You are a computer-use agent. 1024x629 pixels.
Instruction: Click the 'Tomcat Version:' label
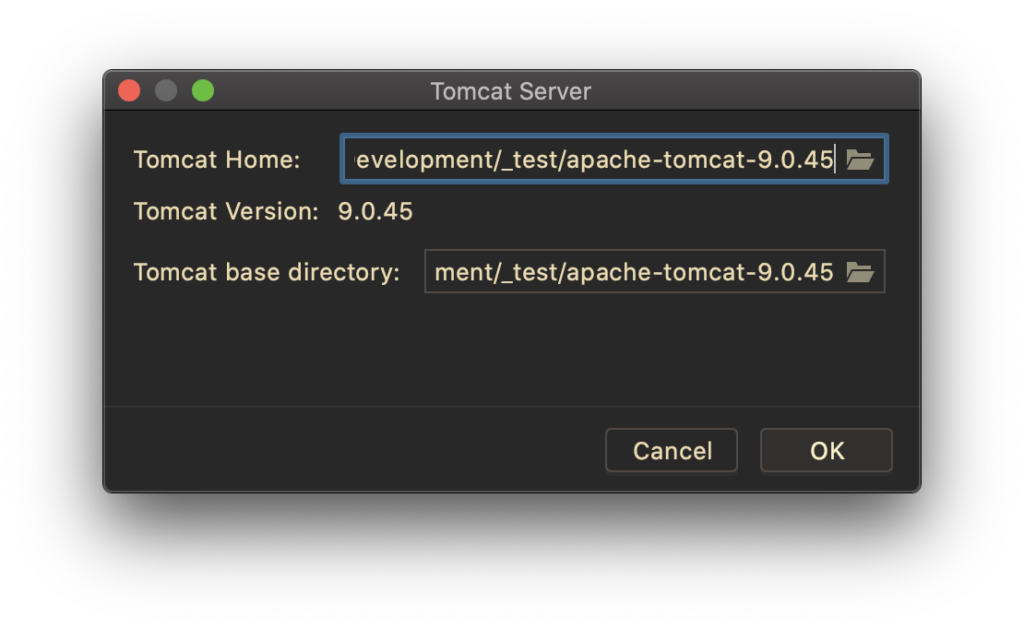[226, 212]
